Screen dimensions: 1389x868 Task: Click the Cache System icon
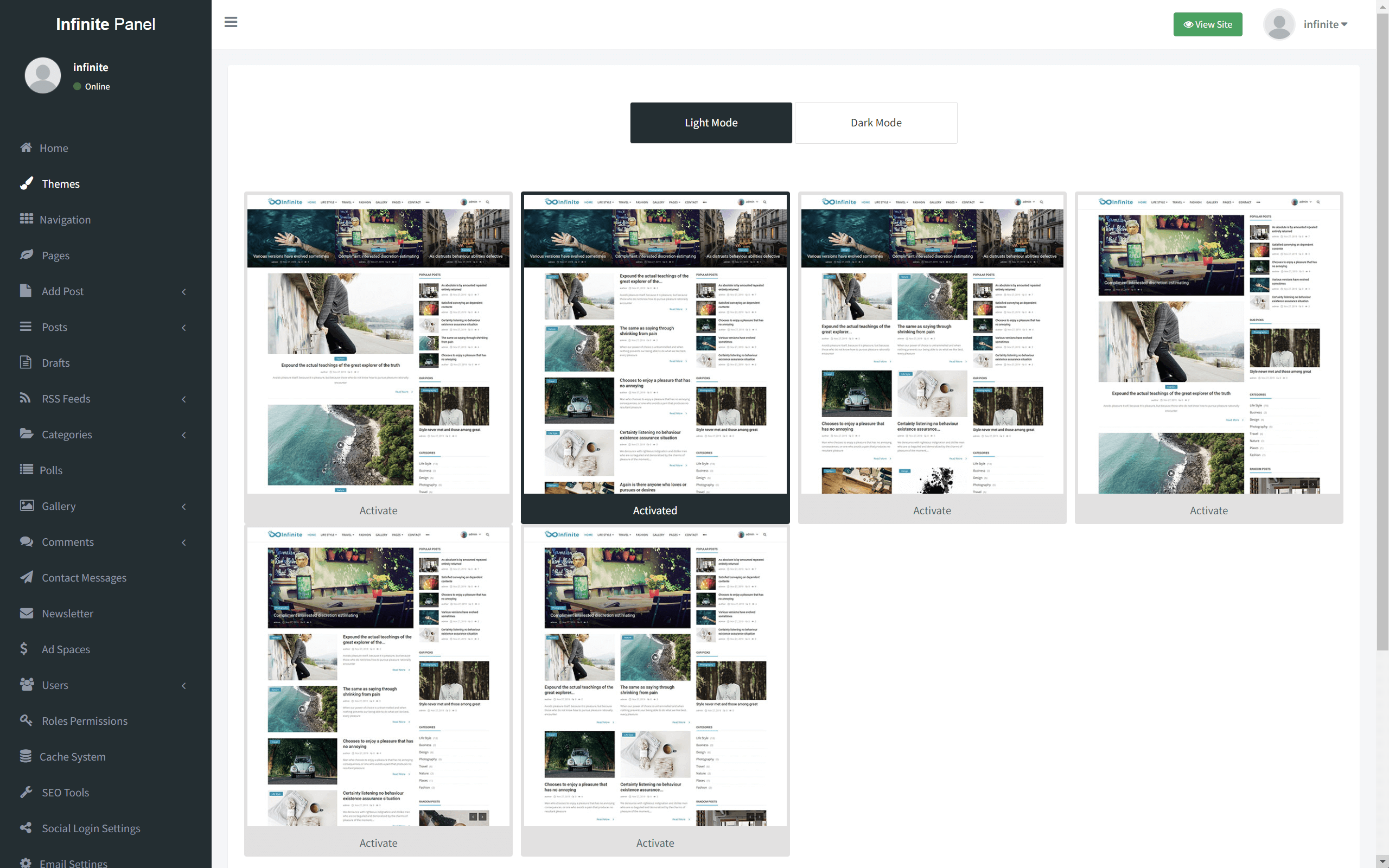[27, 756]
